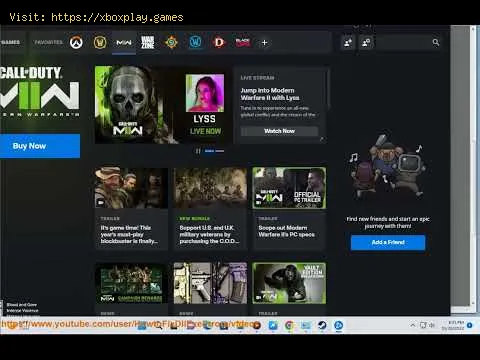Open the Official PC Trailer thumbnail

[x=289, y=188]
